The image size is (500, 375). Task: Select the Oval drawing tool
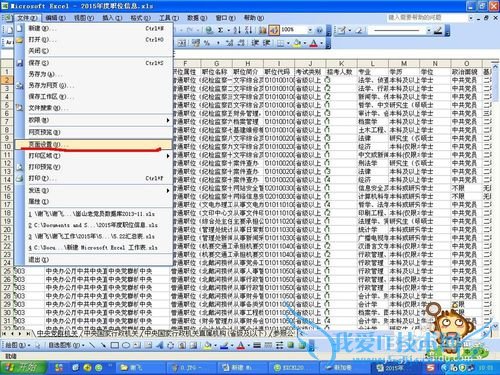point(126,345)
